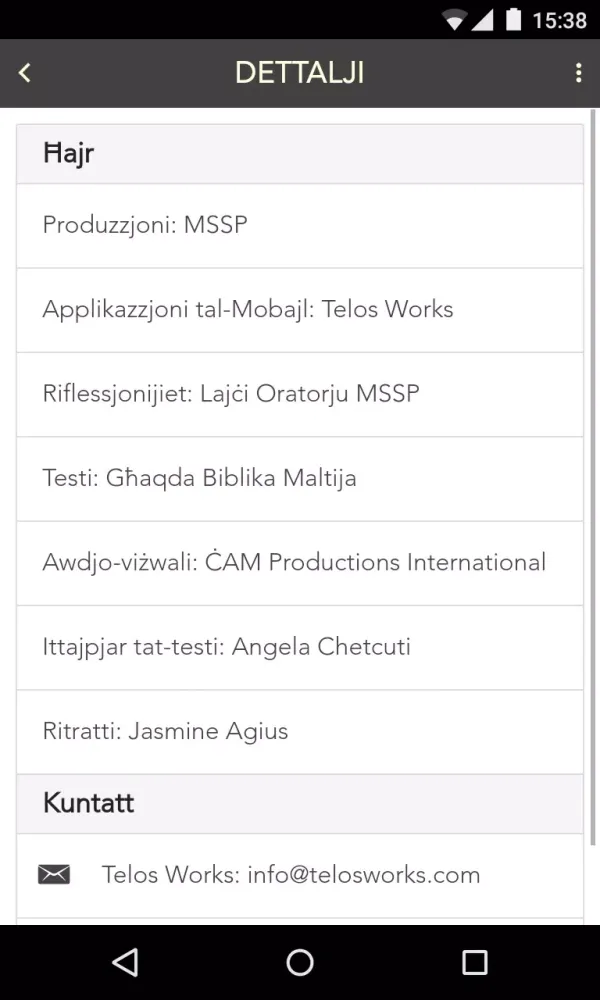The width and height of the screenshot is (600, 1000).
Task: Tap the envelope email icon
Action: click(54, 874)
